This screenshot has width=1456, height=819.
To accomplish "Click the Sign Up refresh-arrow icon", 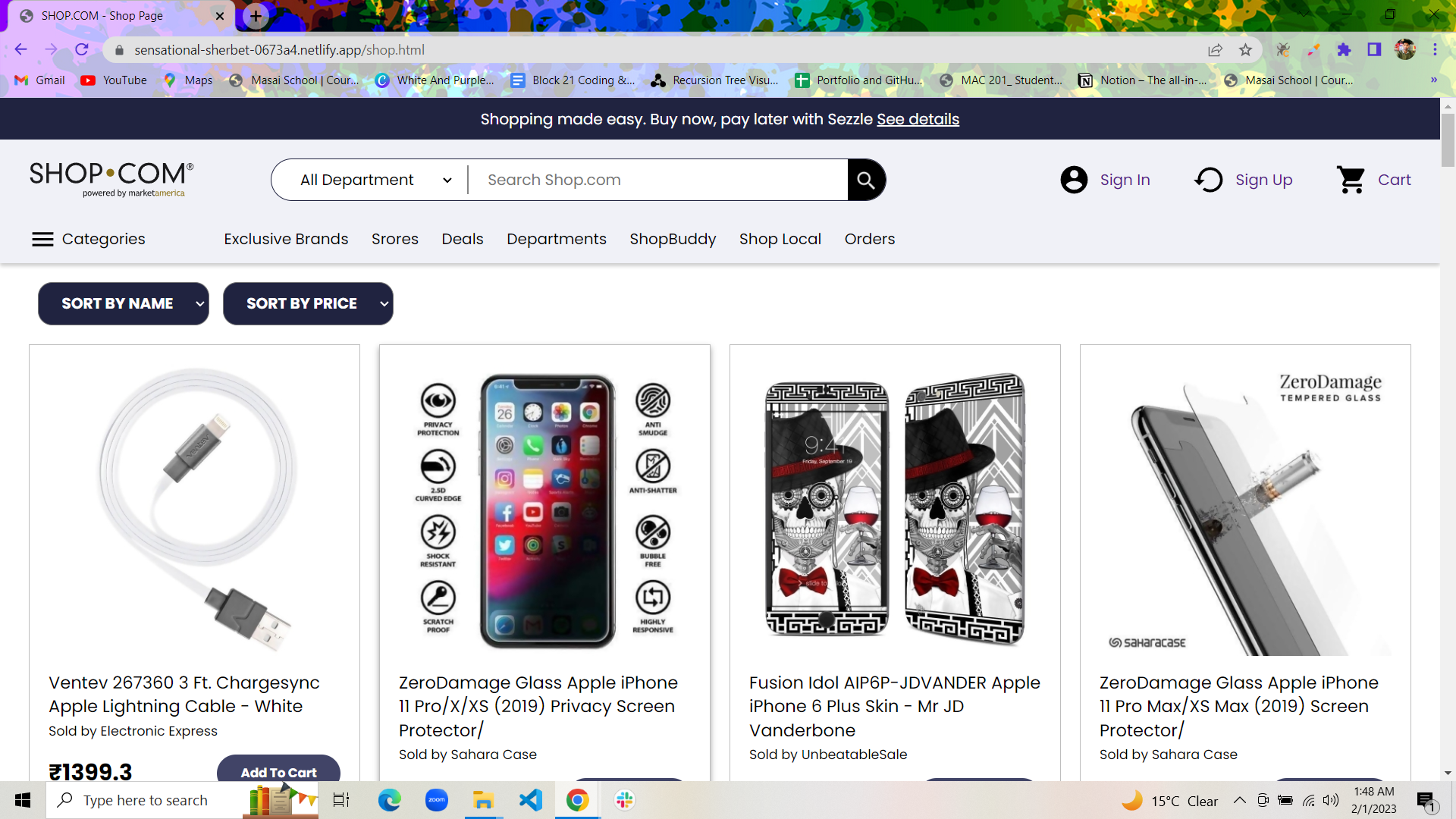I will pyautogui.click(x=1209, y=180).
